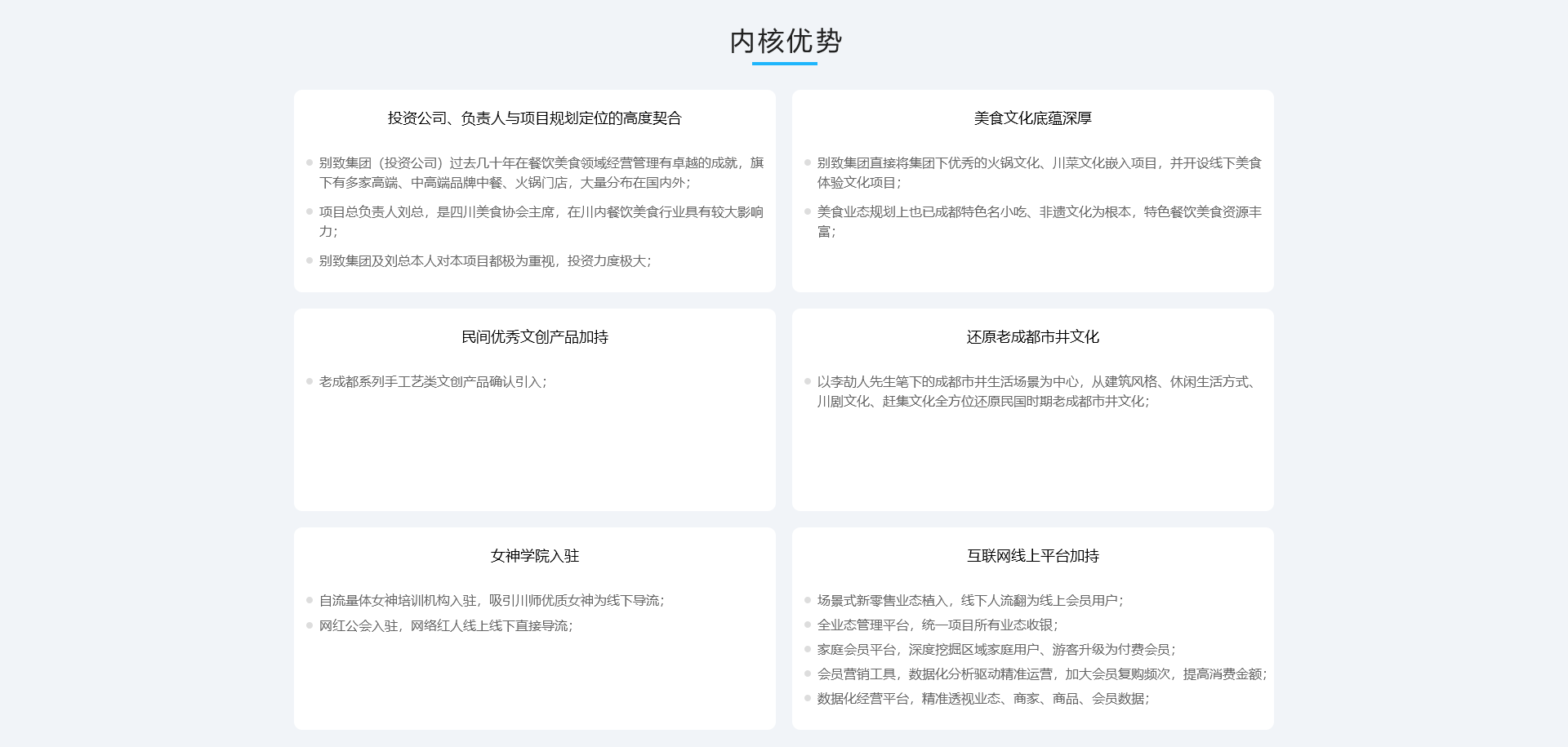Click bullet dot beside 全业态管理平台 item
Screen dimensions: 1568x747
(808, 625)
